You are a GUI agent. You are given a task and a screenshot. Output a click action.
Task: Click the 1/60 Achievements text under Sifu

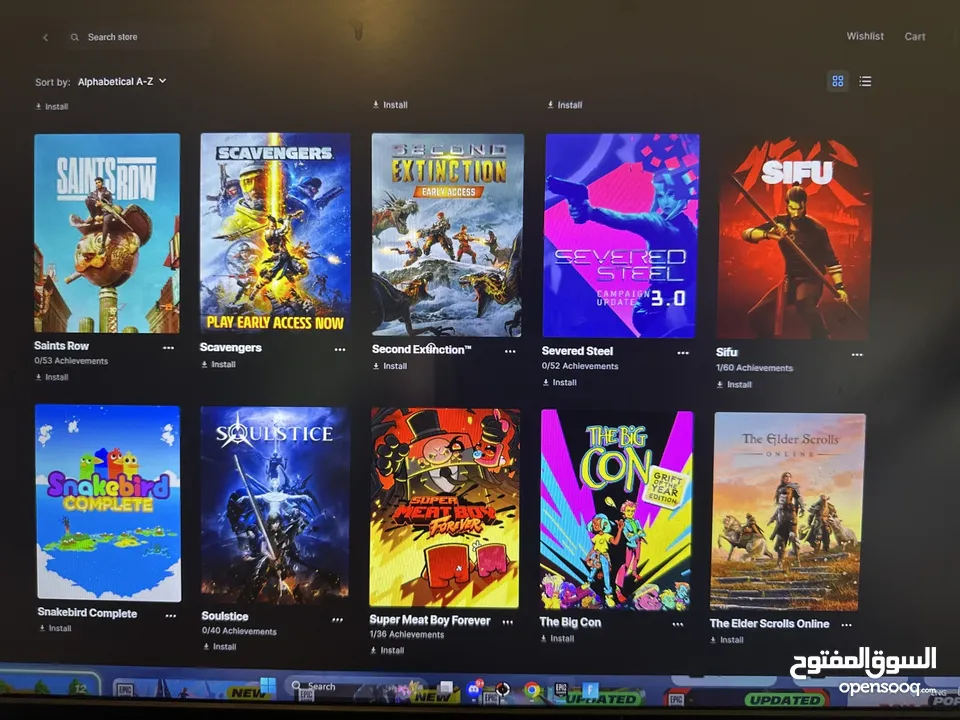tap(754, 368)
